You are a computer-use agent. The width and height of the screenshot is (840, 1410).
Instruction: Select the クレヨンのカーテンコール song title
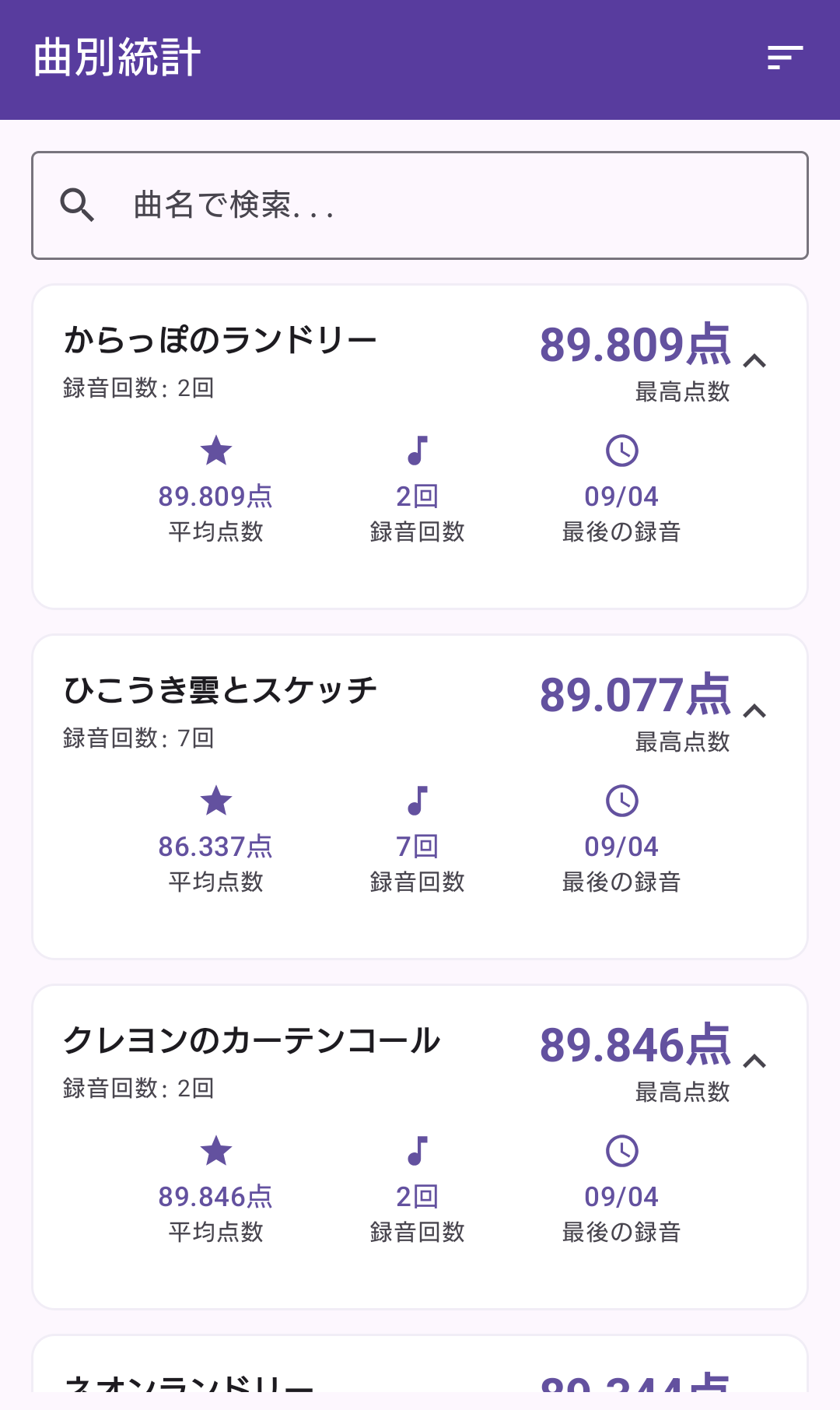(x=252, y=1040)
